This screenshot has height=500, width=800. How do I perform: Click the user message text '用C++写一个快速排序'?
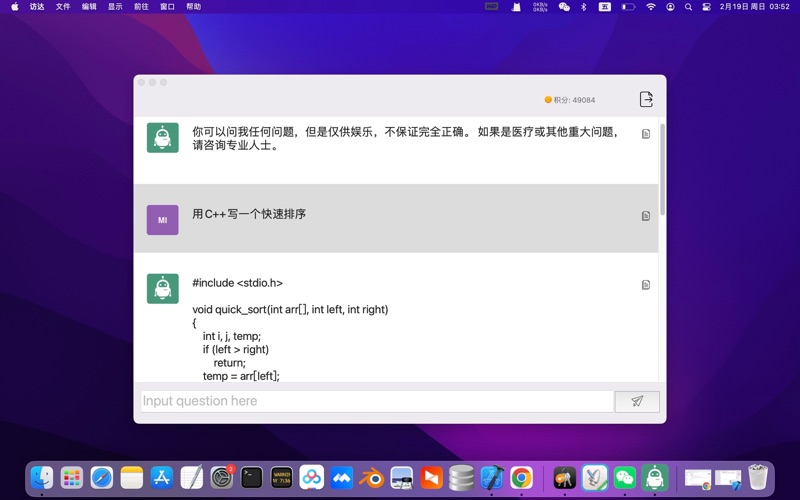pos(249,214)
